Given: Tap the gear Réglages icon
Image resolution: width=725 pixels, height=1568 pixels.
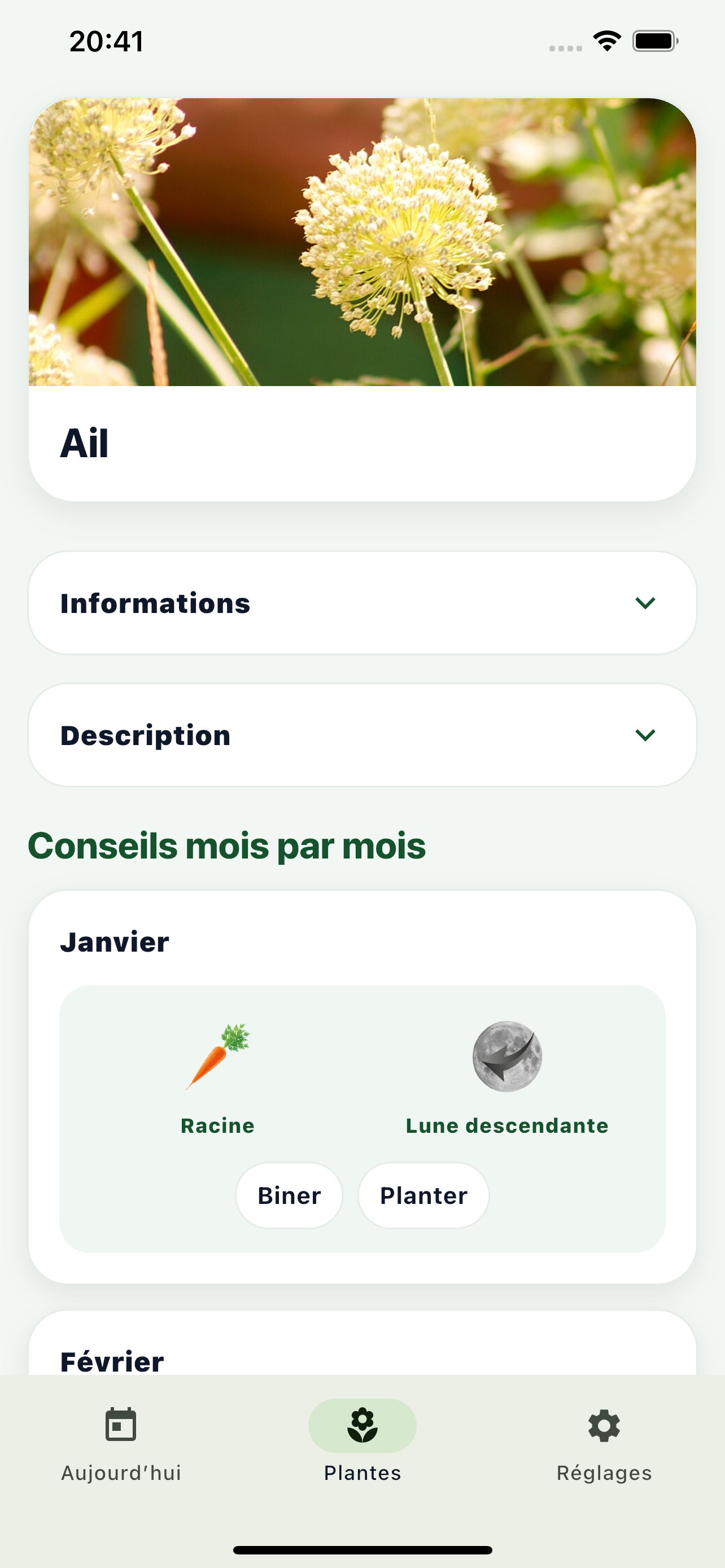Looking at the screenshot, I should (x=604, y=1425).
